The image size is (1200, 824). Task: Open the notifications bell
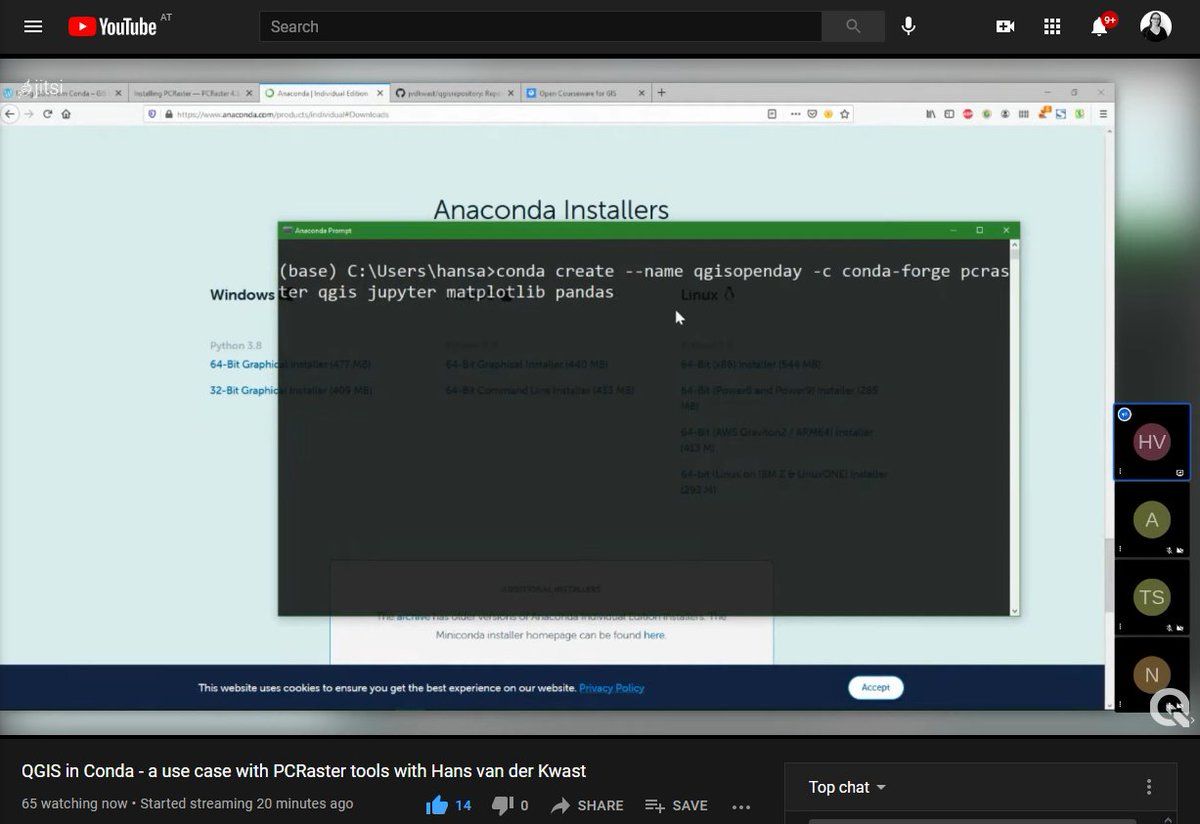coord(1099,27)
